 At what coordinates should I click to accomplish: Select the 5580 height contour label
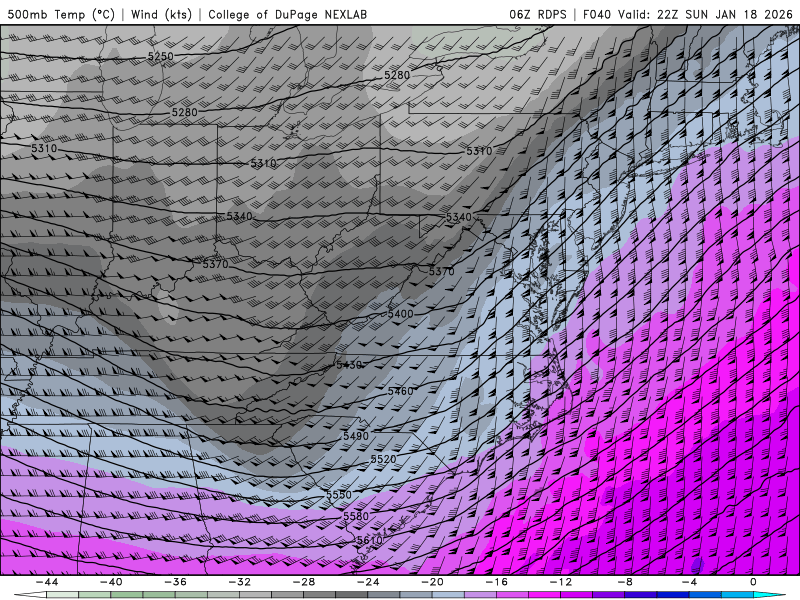(356, 516)
